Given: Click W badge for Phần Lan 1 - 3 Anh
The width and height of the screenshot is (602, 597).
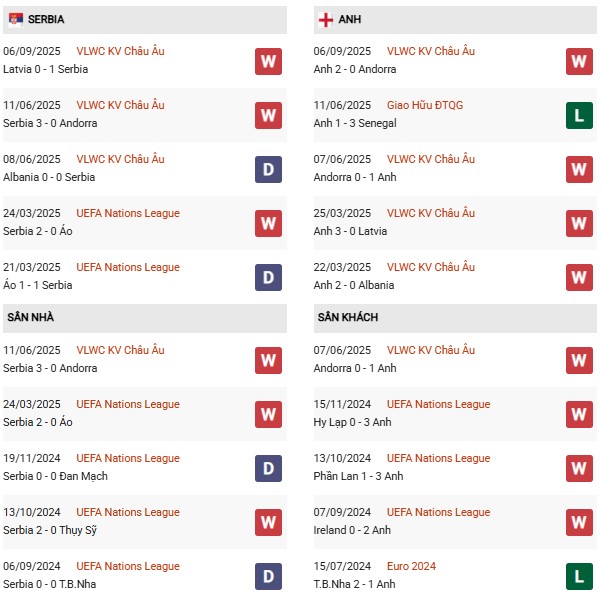Looking at the screenshot, I should pos(579,468).
